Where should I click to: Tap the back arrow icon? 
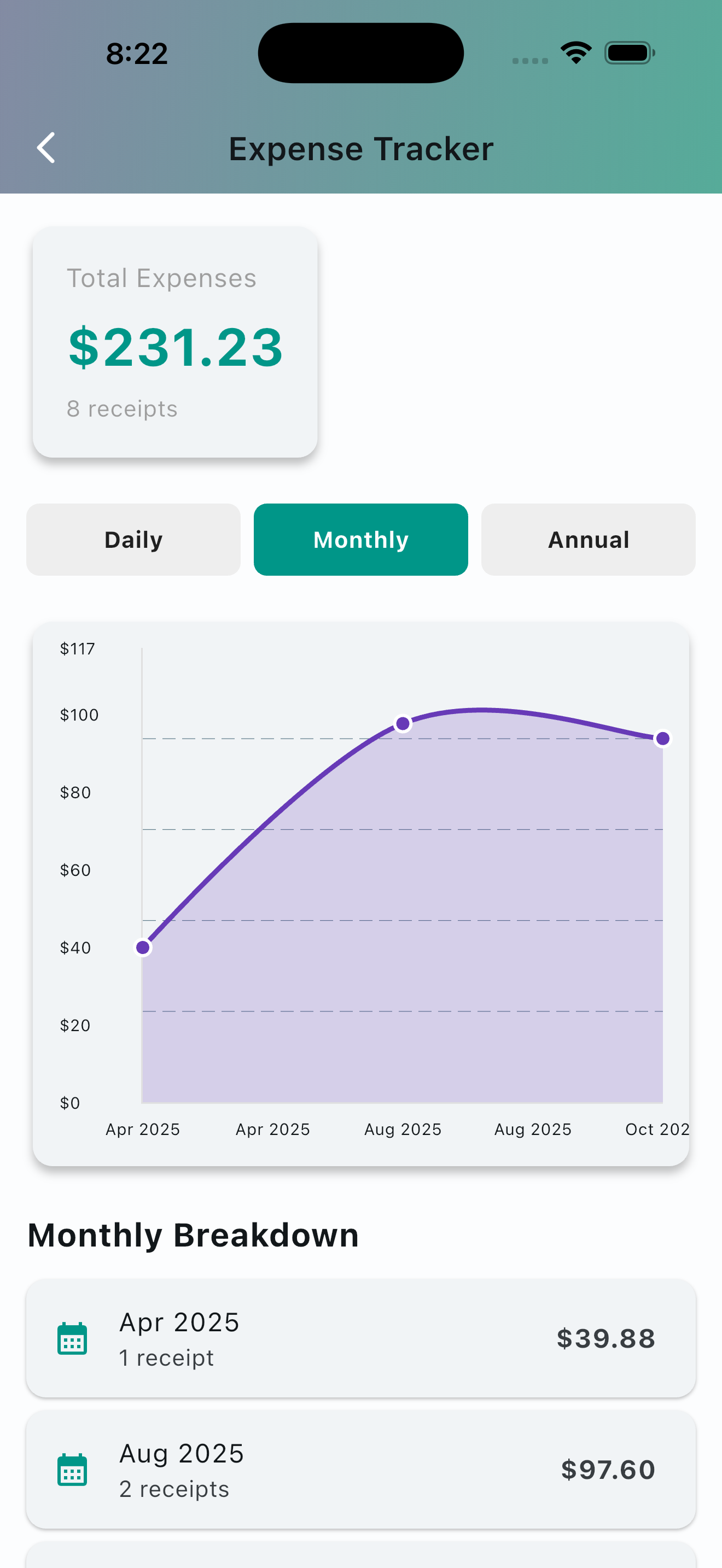[x=46, y=148]
